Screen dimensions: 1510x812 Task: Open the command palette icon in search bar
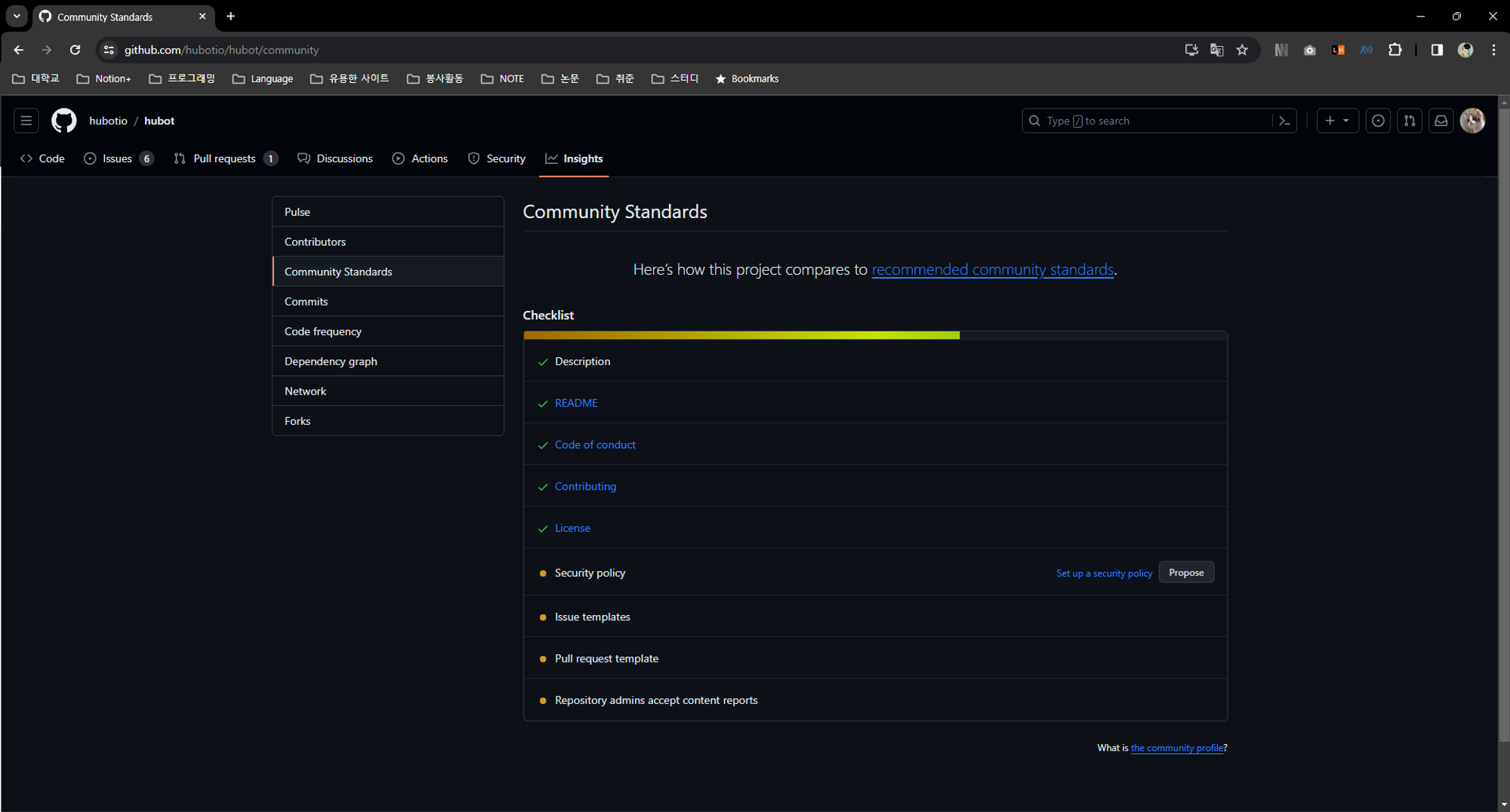click(x=1284, y=121)
